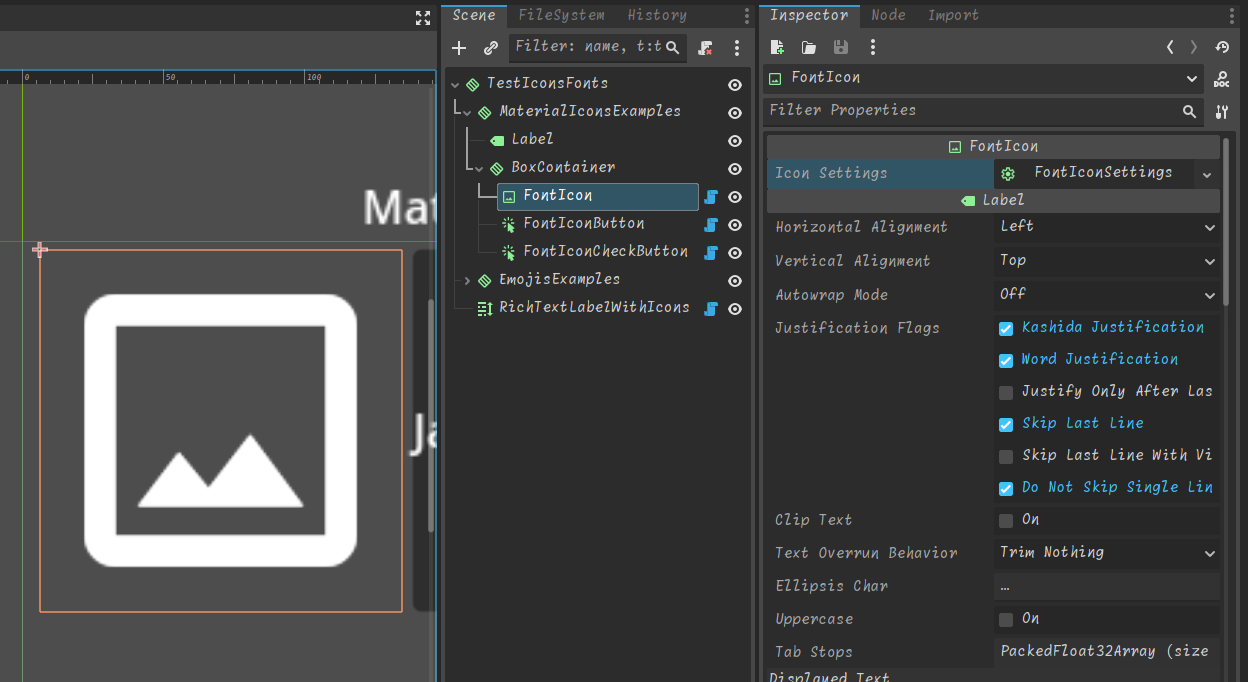Go to next object in Inspector history
This screenshot has width=1248, height=682.
1194,47
